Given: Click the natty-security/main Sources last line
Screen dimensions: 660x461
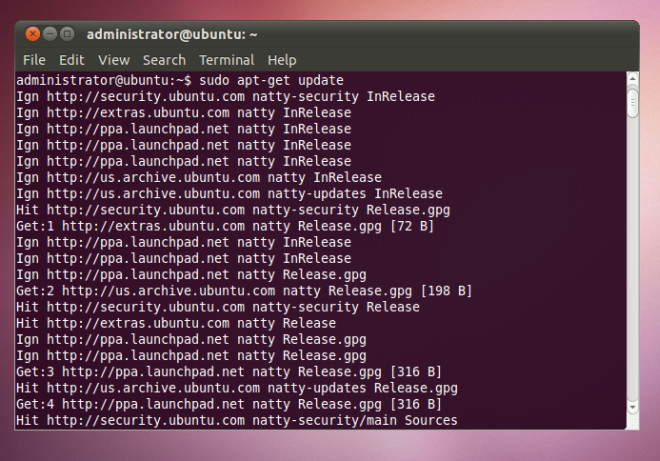Looking at the screenshot, I should click(237, 420).
